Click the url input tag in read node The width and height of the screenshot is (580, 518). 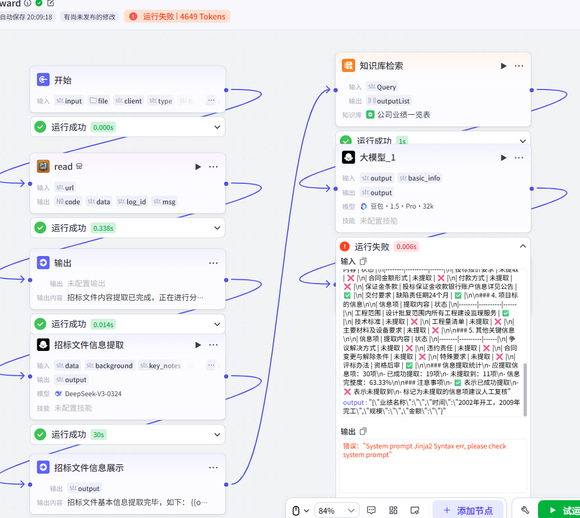[x=65, y=188]
